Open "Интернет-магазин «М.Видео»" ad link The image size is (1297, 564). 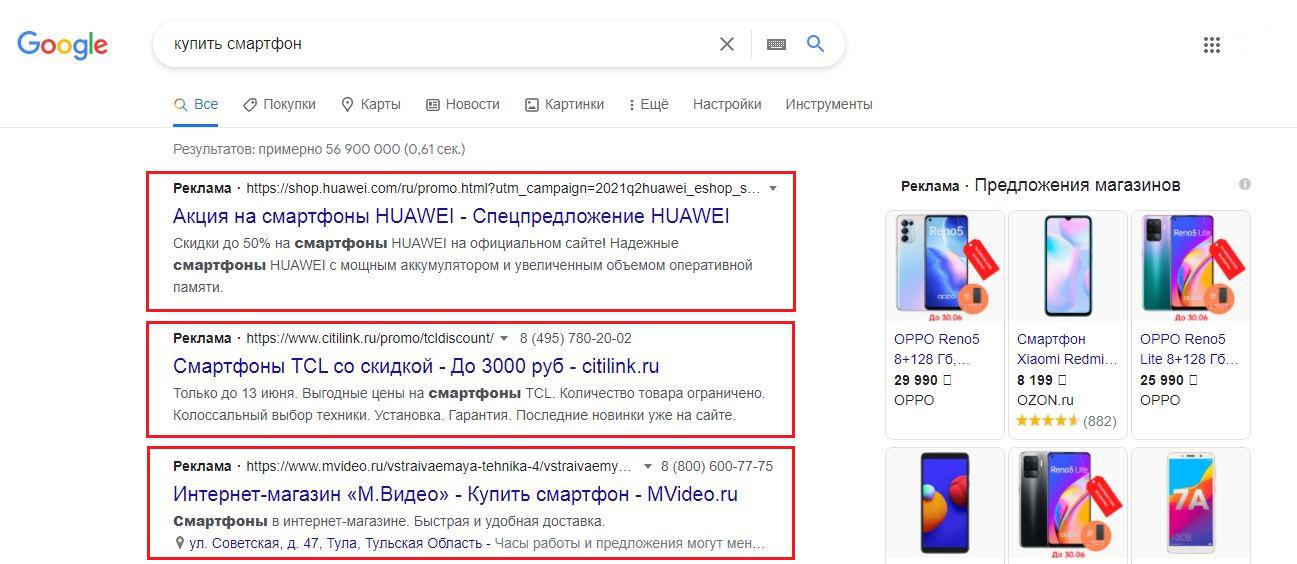pos(455,494)
